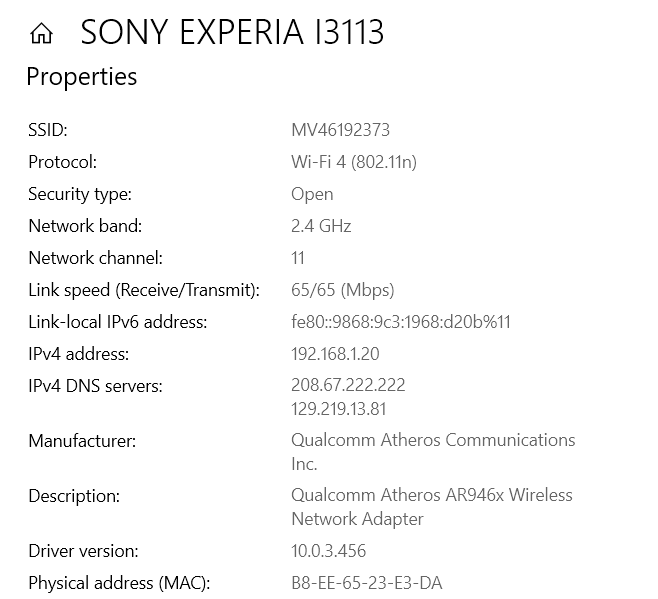Click the DNS server 129.219.13.81
658x599 pixels.
(339, 409)
